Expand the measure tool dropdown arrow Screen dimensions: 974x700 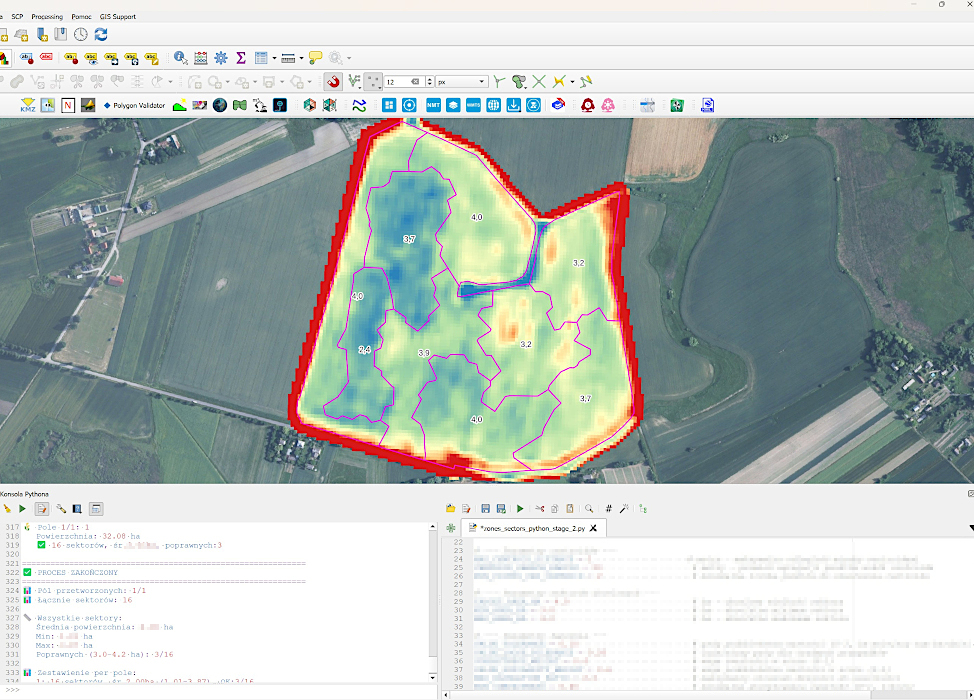[301, 58]
